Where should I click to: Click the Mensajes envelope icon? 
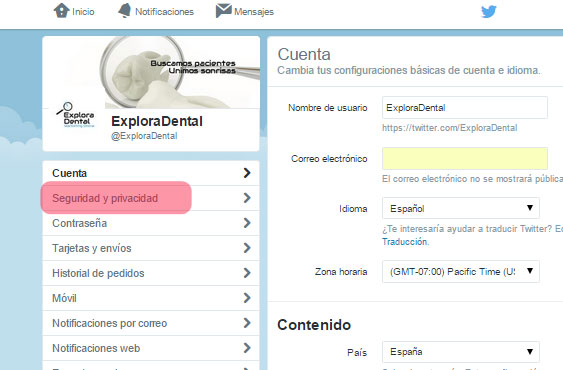(223, 11)
